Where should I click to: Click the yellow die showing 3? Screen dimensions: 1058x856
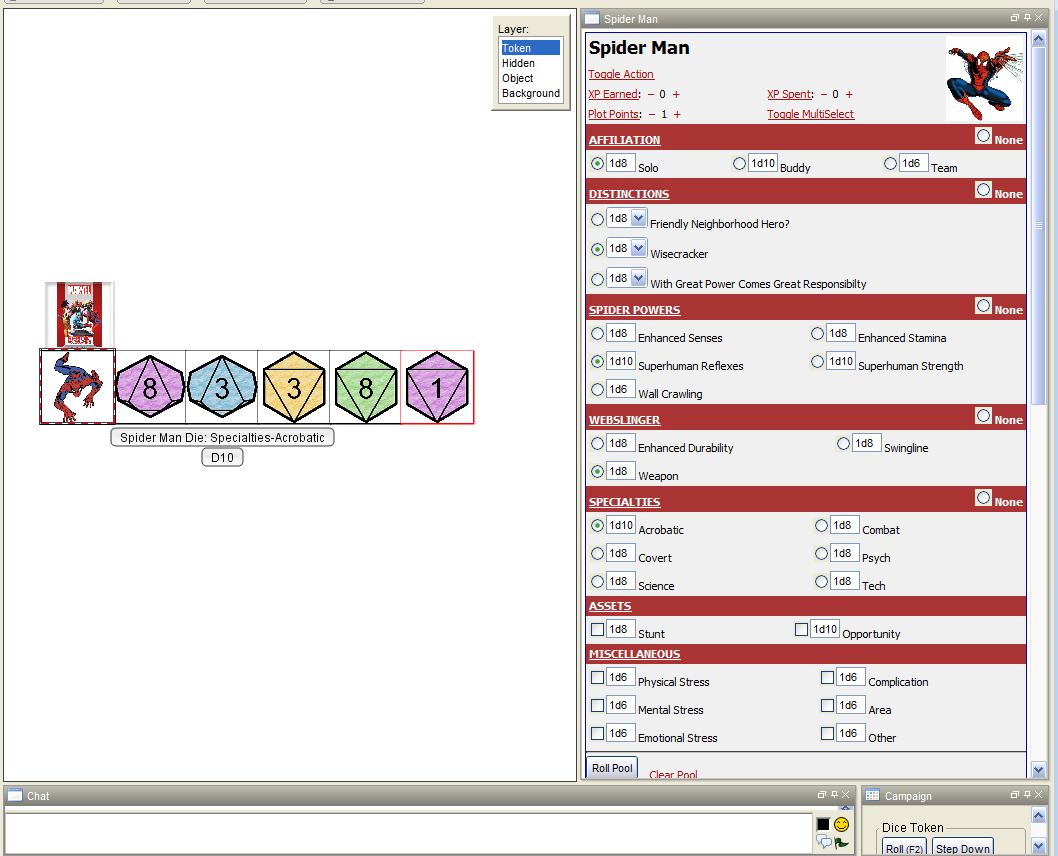(294, 387)
